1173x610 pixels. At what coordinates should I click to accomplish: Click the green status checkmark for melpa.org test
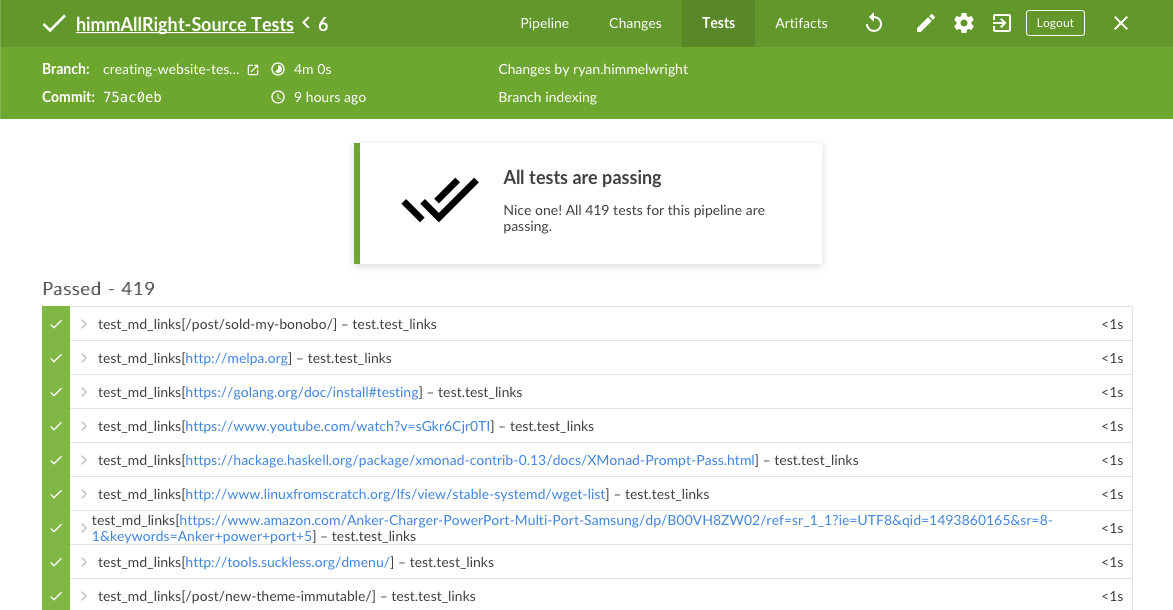[x=56, y=358]
